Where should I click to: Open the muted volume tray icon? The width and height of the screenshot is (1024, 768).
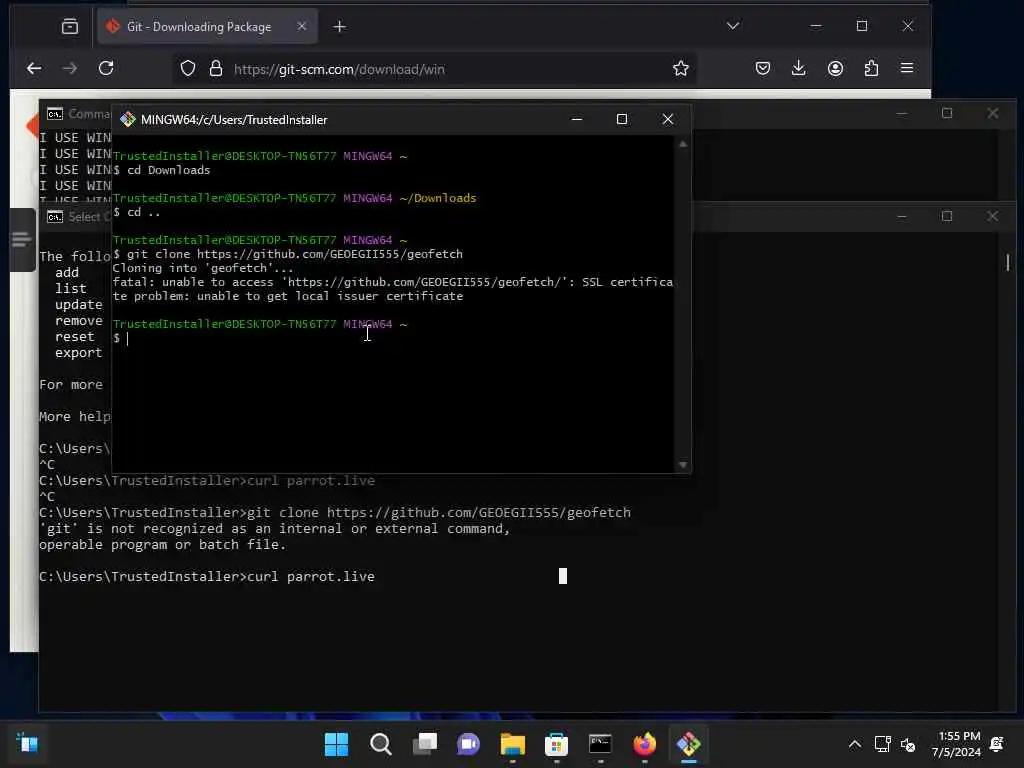908,744
